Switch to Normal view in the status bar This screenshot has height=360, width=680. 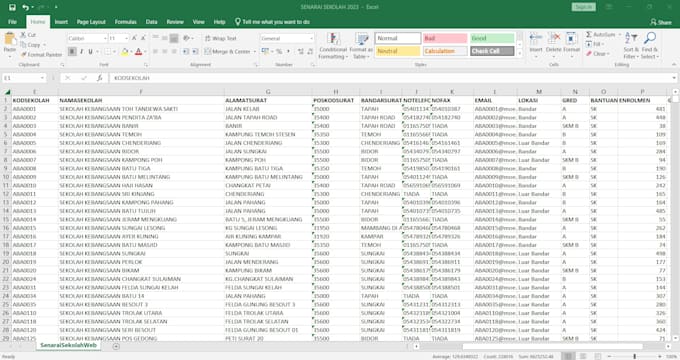pos(569,357)
